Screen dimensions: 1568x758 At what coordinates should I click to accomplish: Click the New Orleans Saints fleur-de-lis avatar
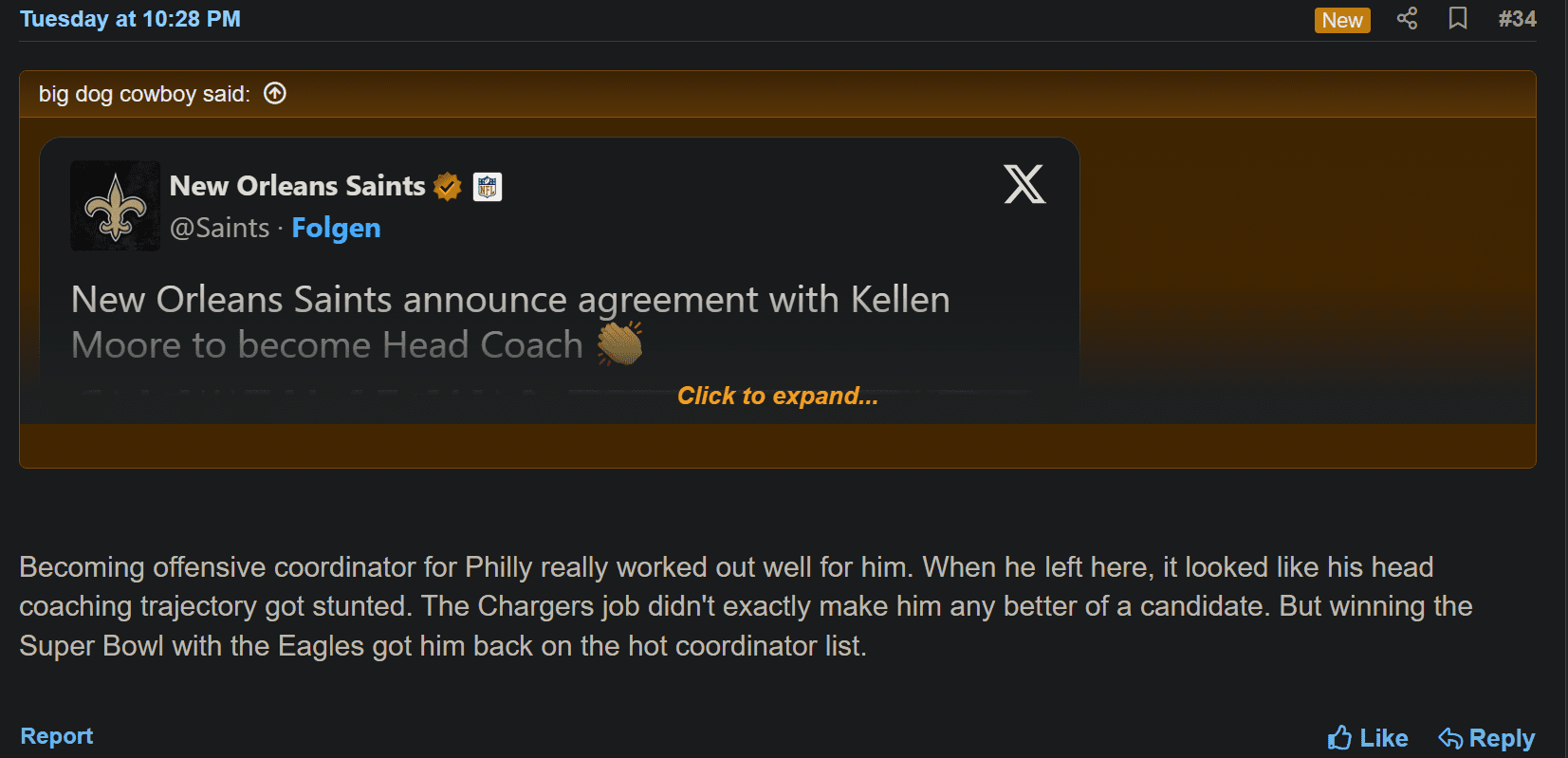116,206
